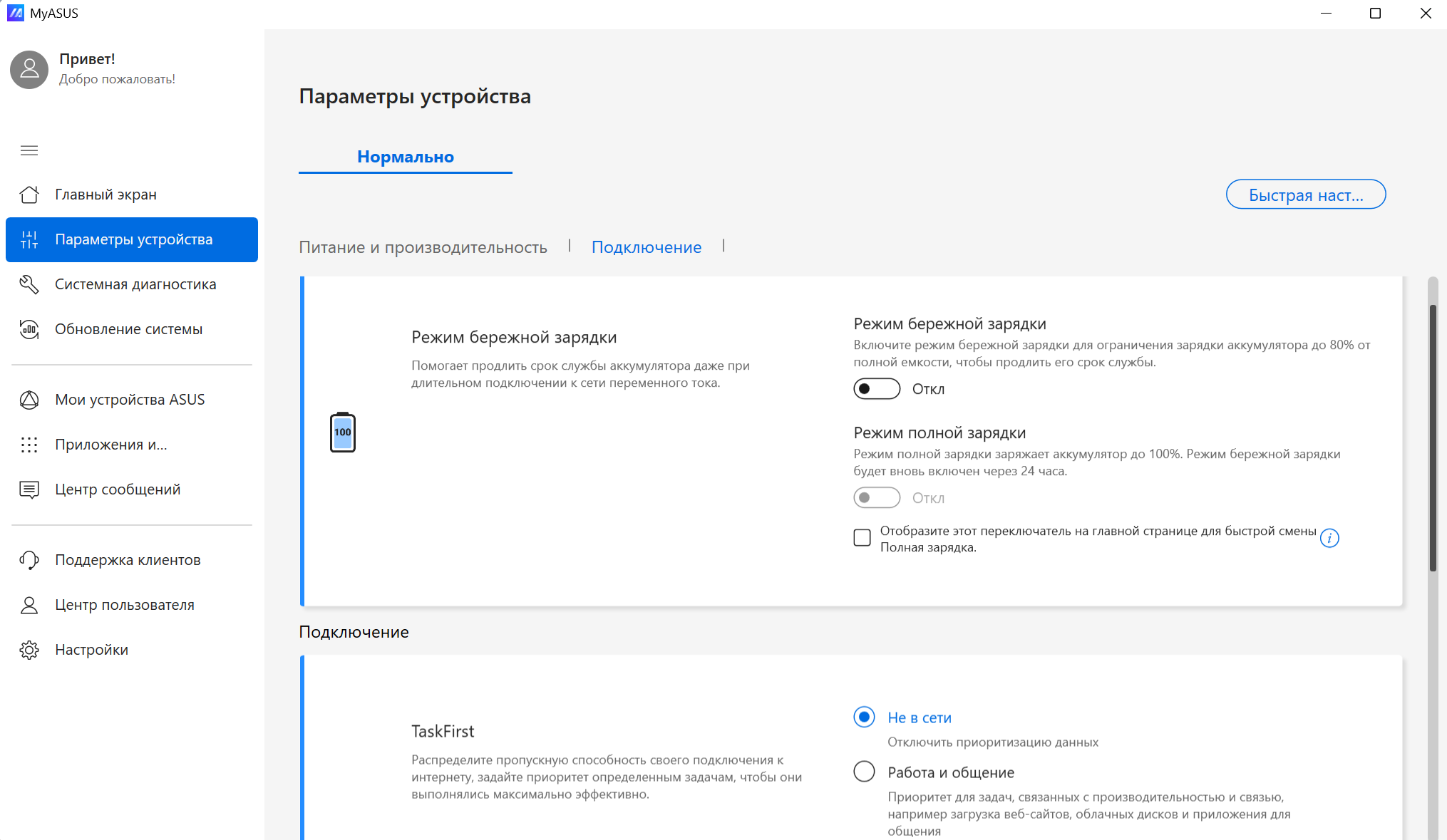The height and width of the screenshot is (840, 1447).
Task: Check the Отобразите этот переключатель checkbox
Action: coord(862,538)
